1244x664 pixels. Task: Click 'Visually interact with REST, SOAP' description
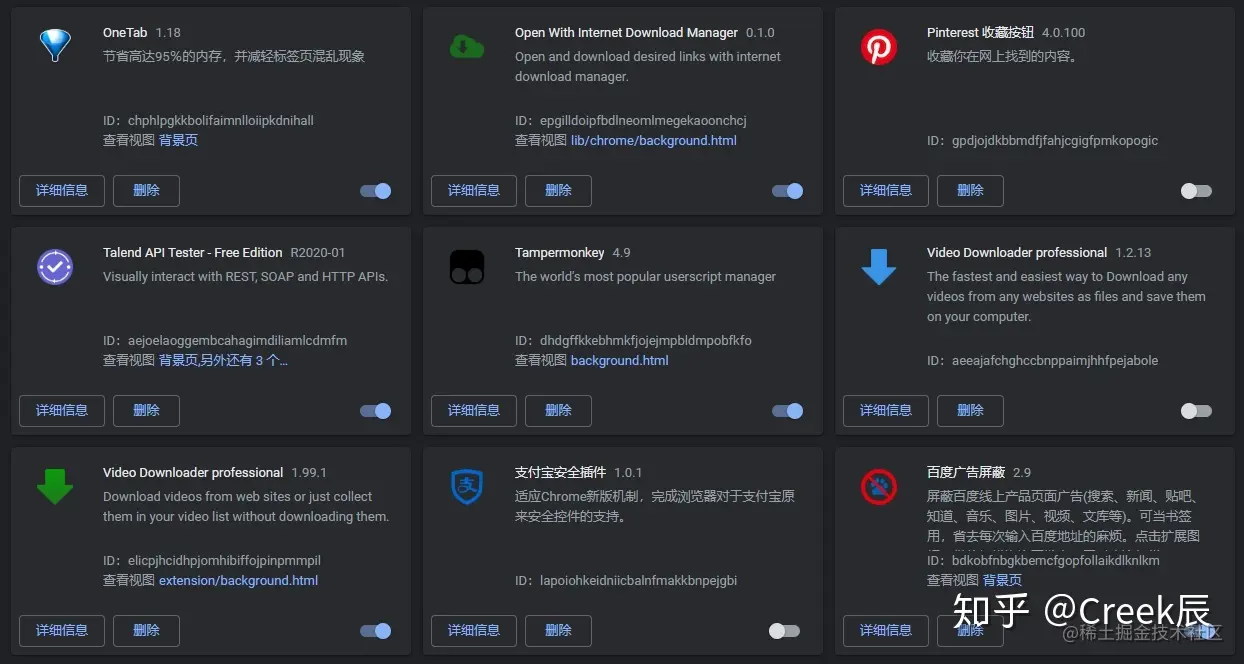[x=245, y=276]
